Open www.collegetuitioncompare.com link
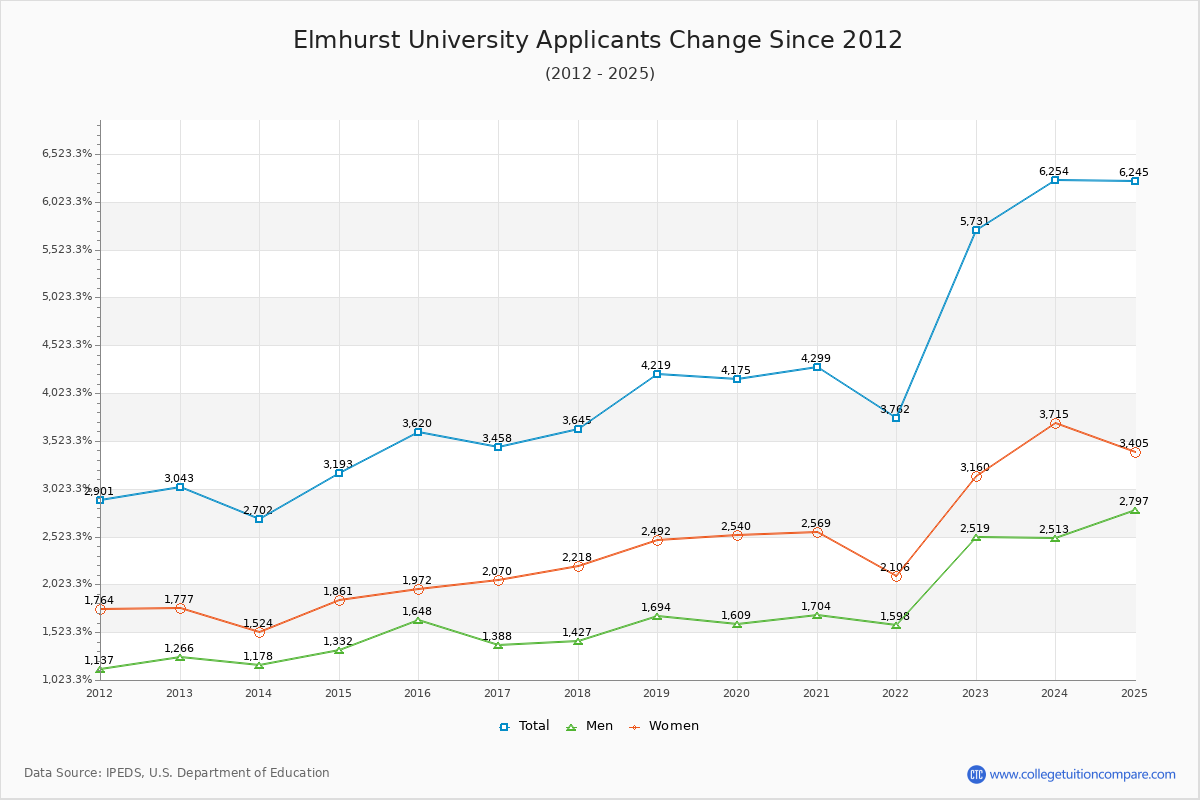The height and width of the screenshot is (800, 1200). coord(1082,774)
